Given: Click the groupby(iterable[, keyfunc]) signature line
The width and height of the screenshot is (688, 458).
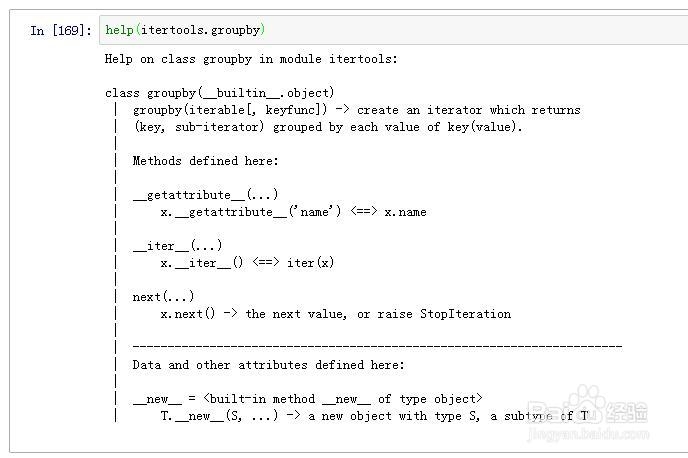Looking at the screenshot, I should coord(356,110).
